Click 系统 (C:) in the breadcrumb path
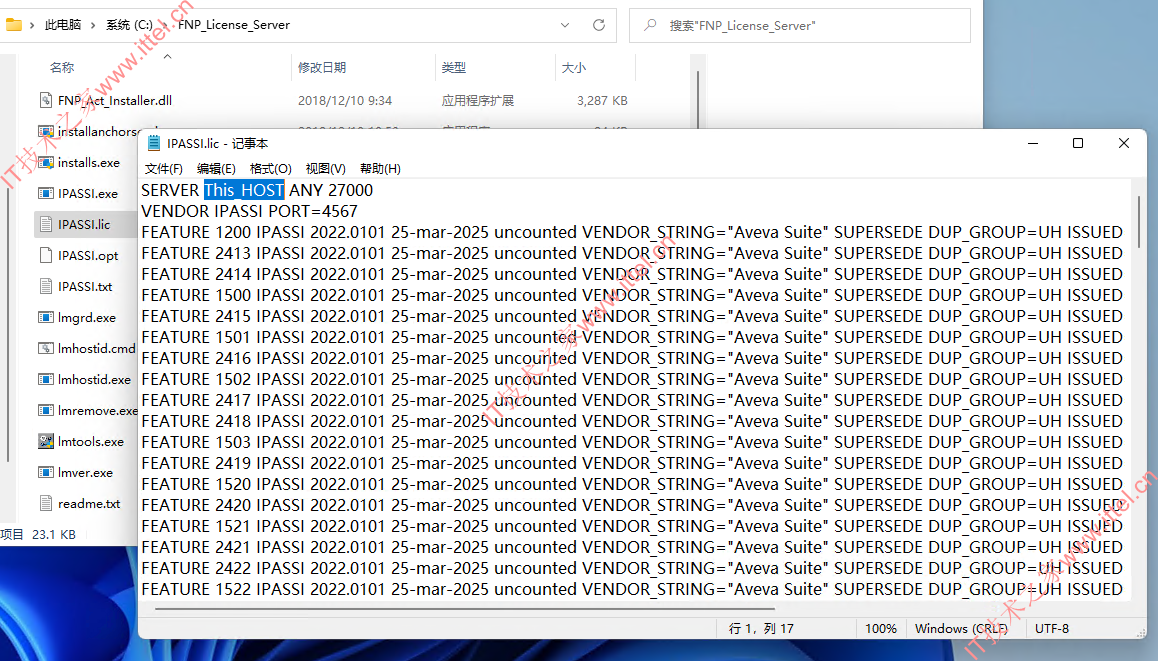 click(129, 24)
